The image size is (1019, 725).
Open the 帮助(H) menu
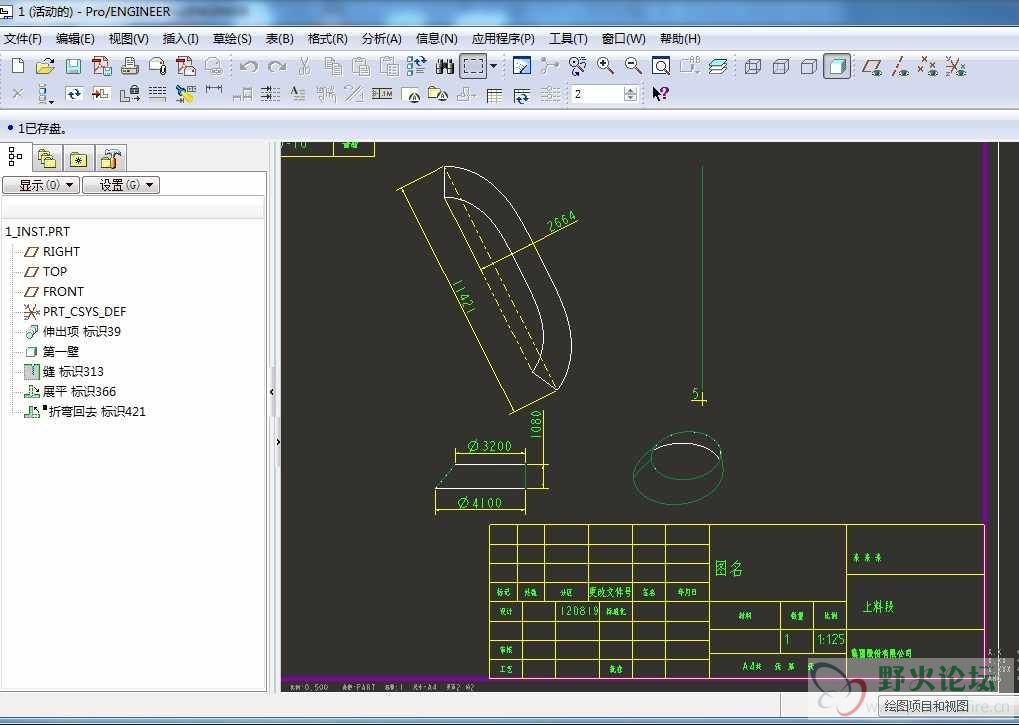click(680, 39)
